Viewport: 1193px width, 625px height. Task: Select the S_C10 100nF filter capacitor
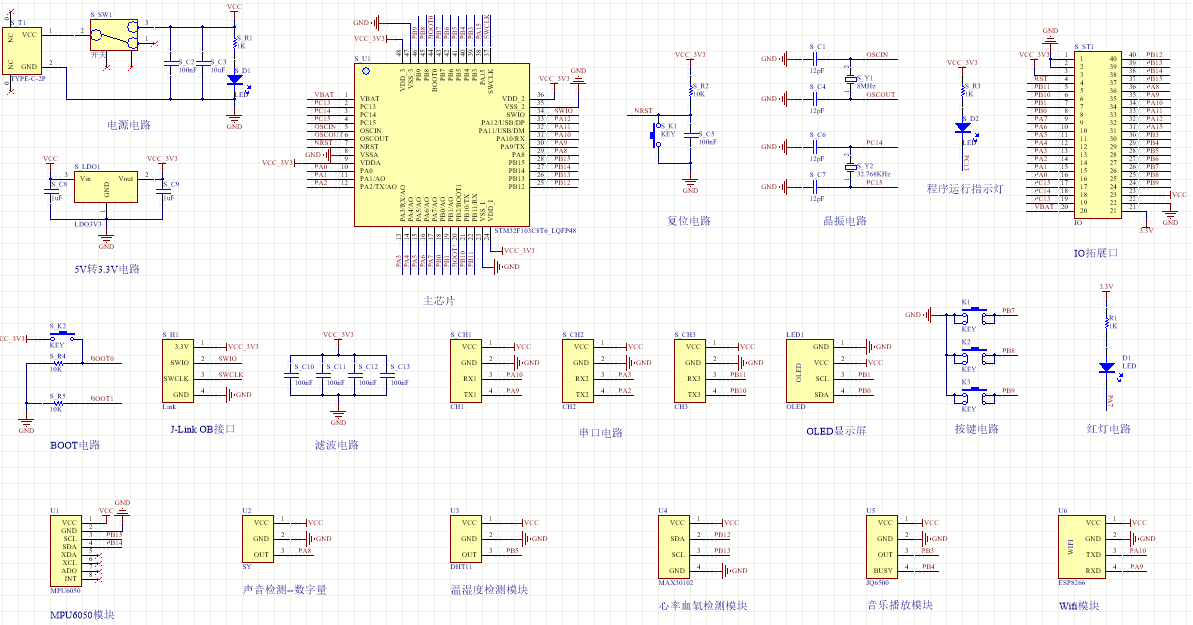(x=290, y=375)
